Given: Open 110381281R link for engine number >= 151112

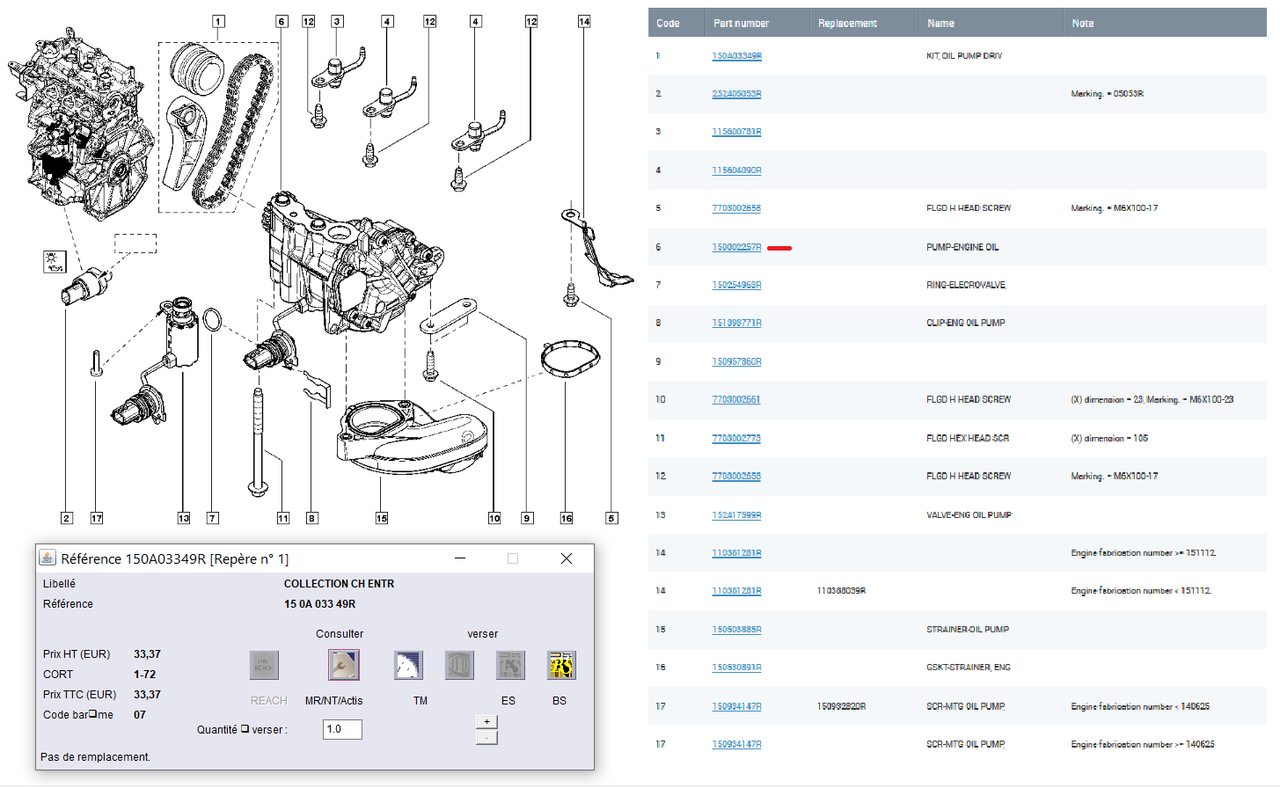Looking at the screenshot, I should (x=737, y=552).
